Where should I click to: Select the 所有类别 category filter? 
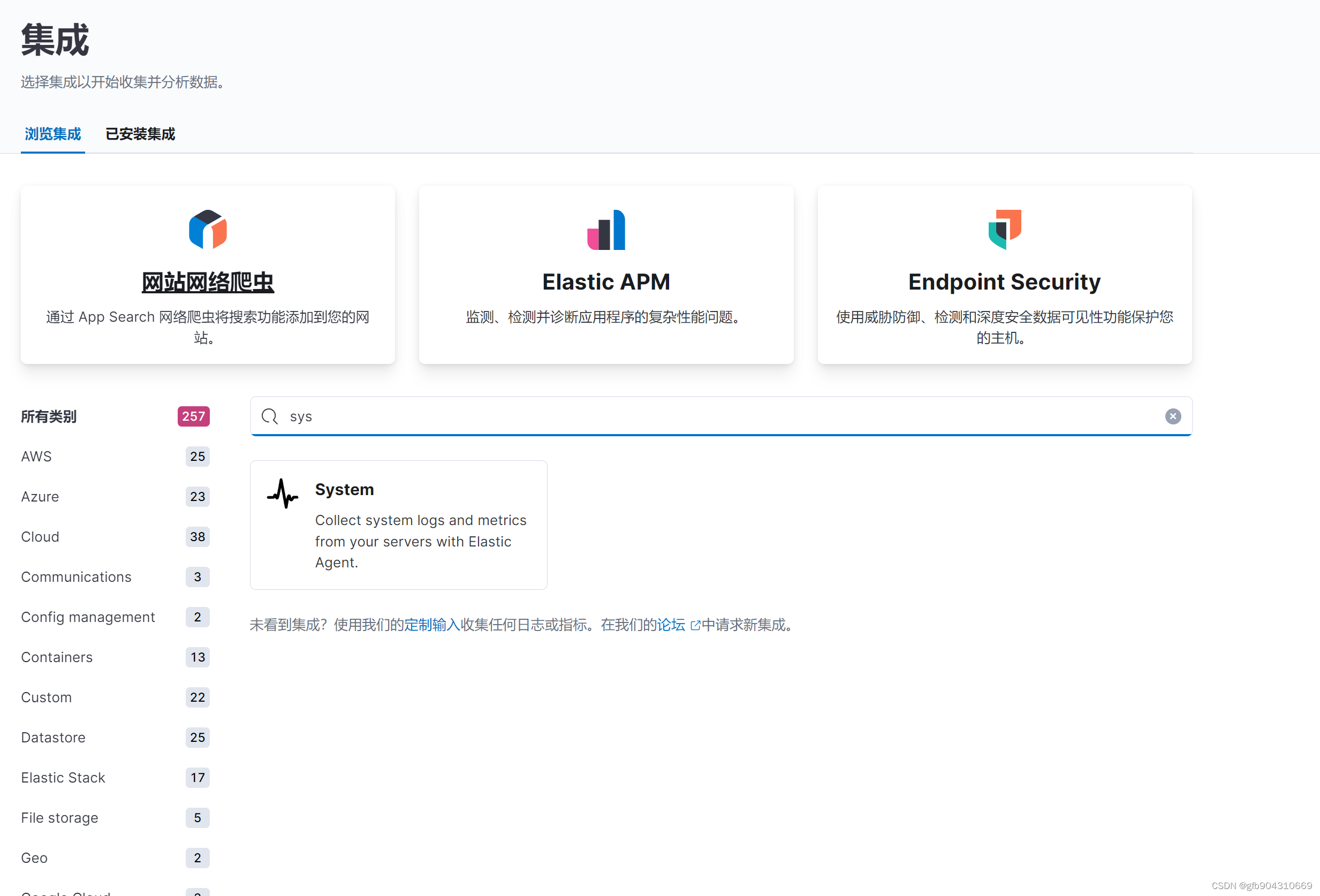coord(49,416)
